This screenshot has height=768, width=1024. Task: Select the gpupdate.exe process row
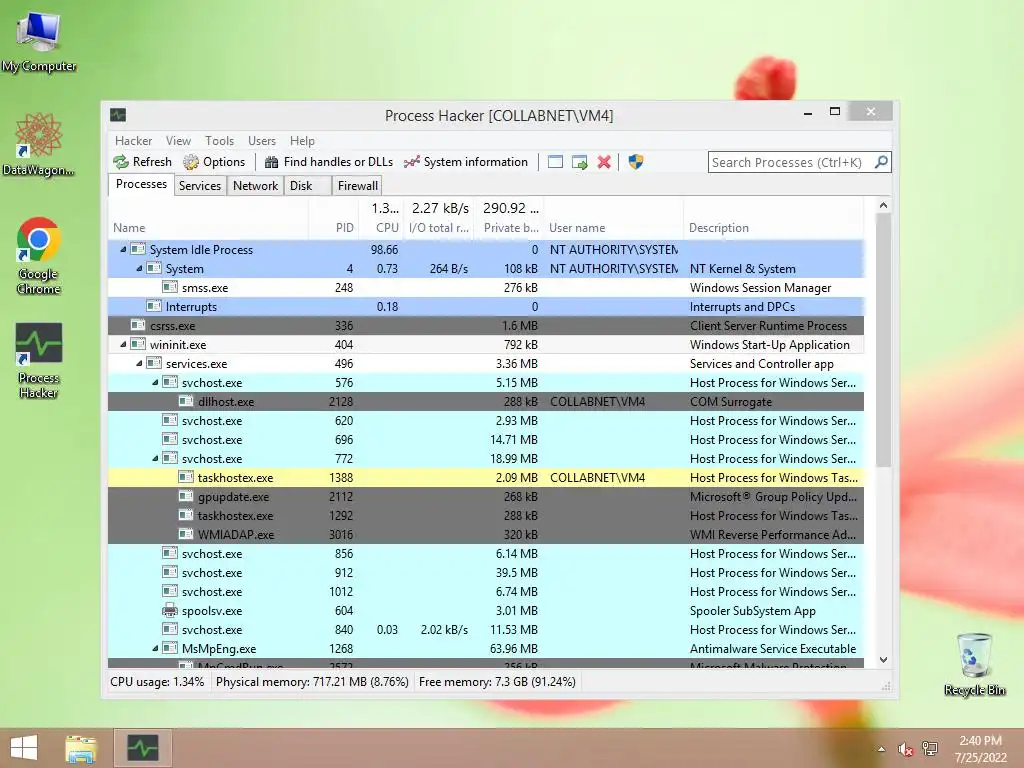[486, 496]
